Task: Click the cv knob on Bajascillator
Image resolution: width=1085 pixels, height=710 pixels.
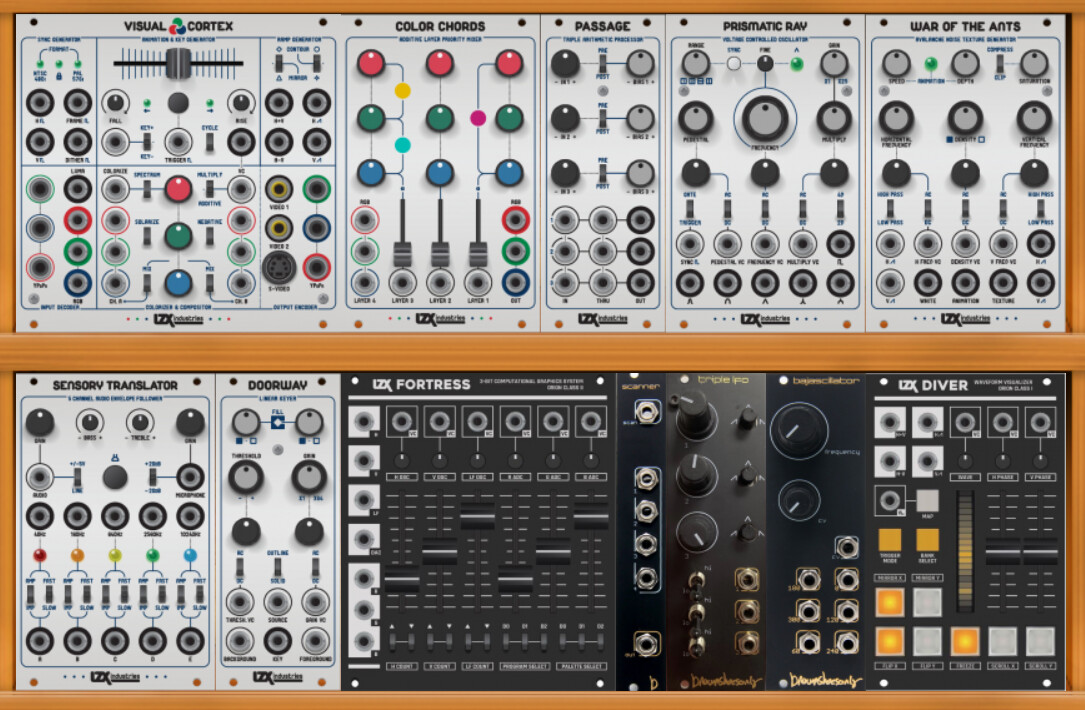Action: tap(799, 500)
